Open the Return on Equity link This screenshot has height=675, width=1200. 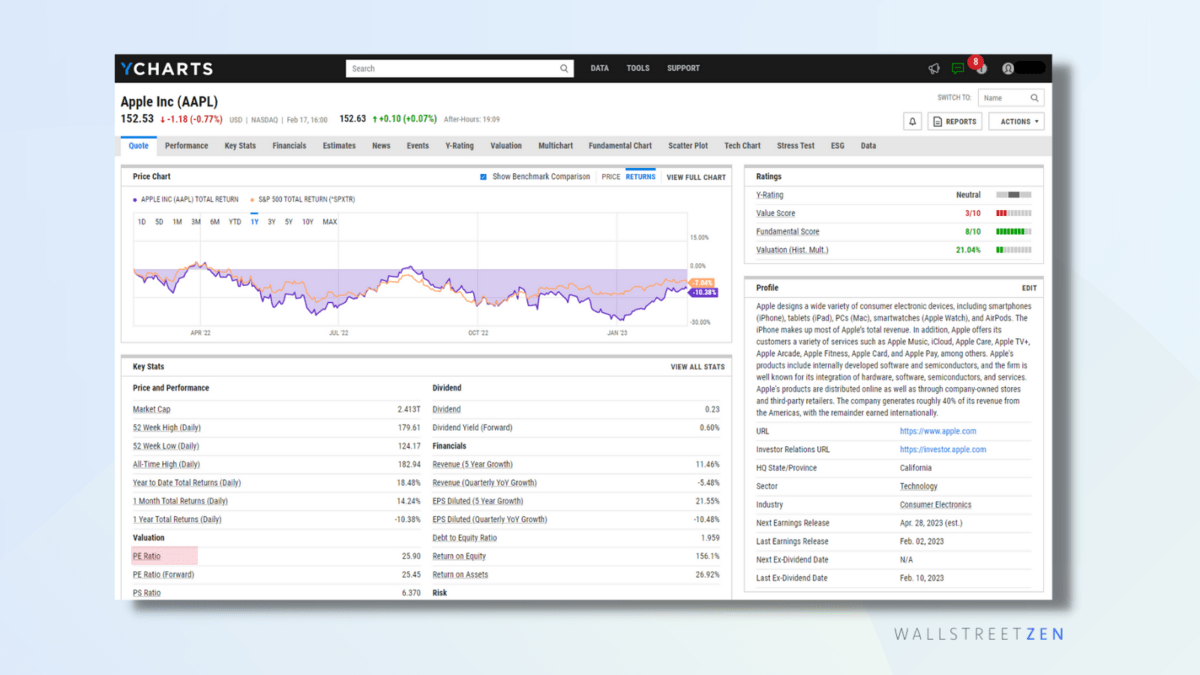459,556
